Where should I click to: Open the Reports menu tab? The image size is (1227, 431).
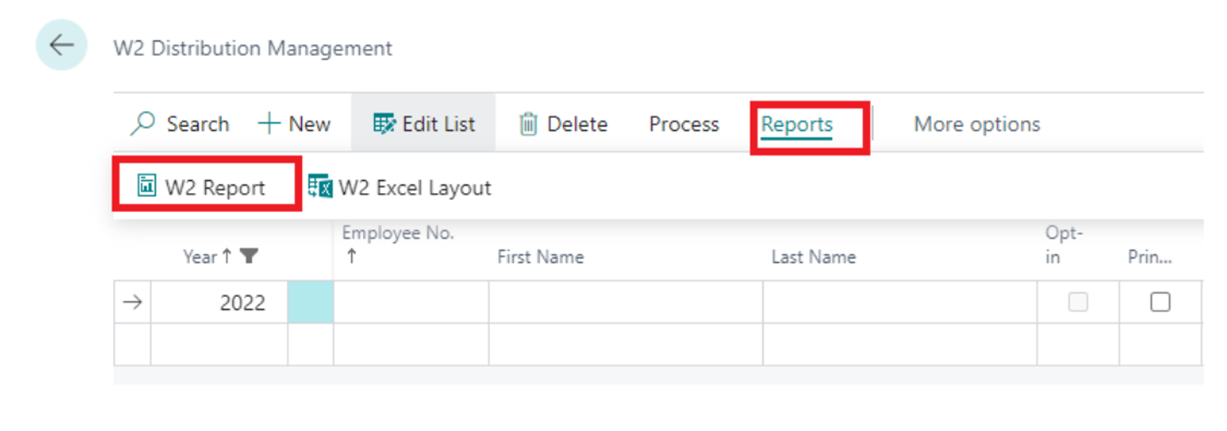pos(797,124)
